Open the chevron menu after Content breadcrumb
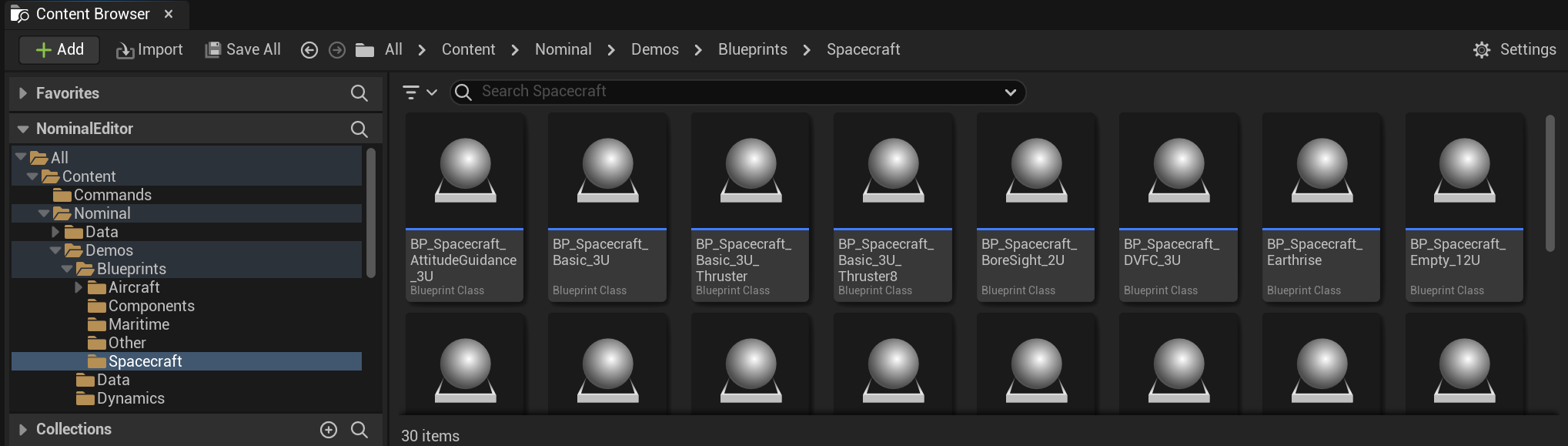This screenshot has height=446, width=1568. 516,50
